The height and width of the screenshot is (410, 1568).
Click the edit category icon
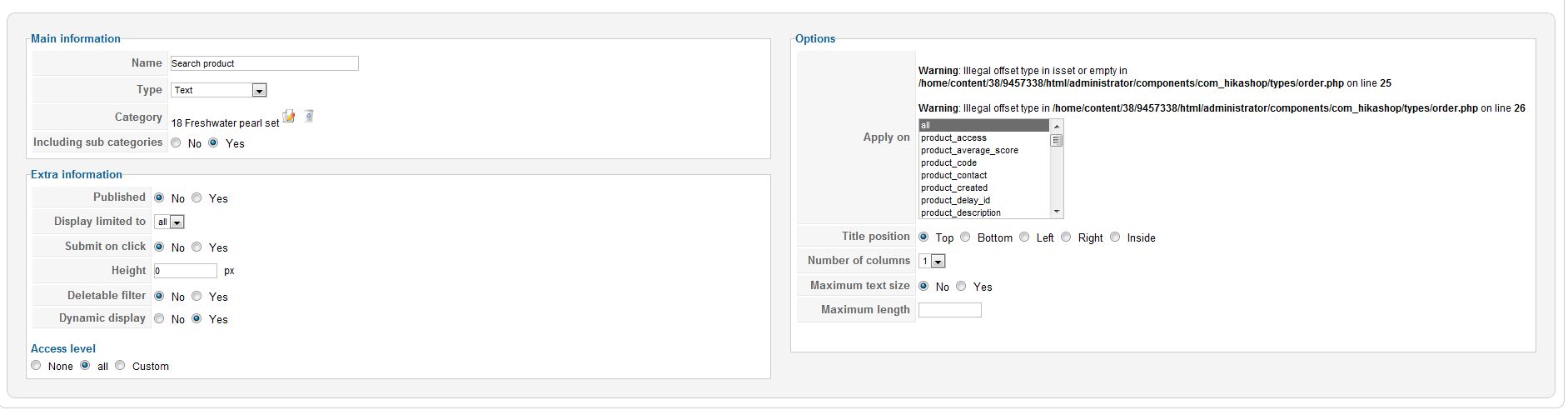(x=289, y=117)
